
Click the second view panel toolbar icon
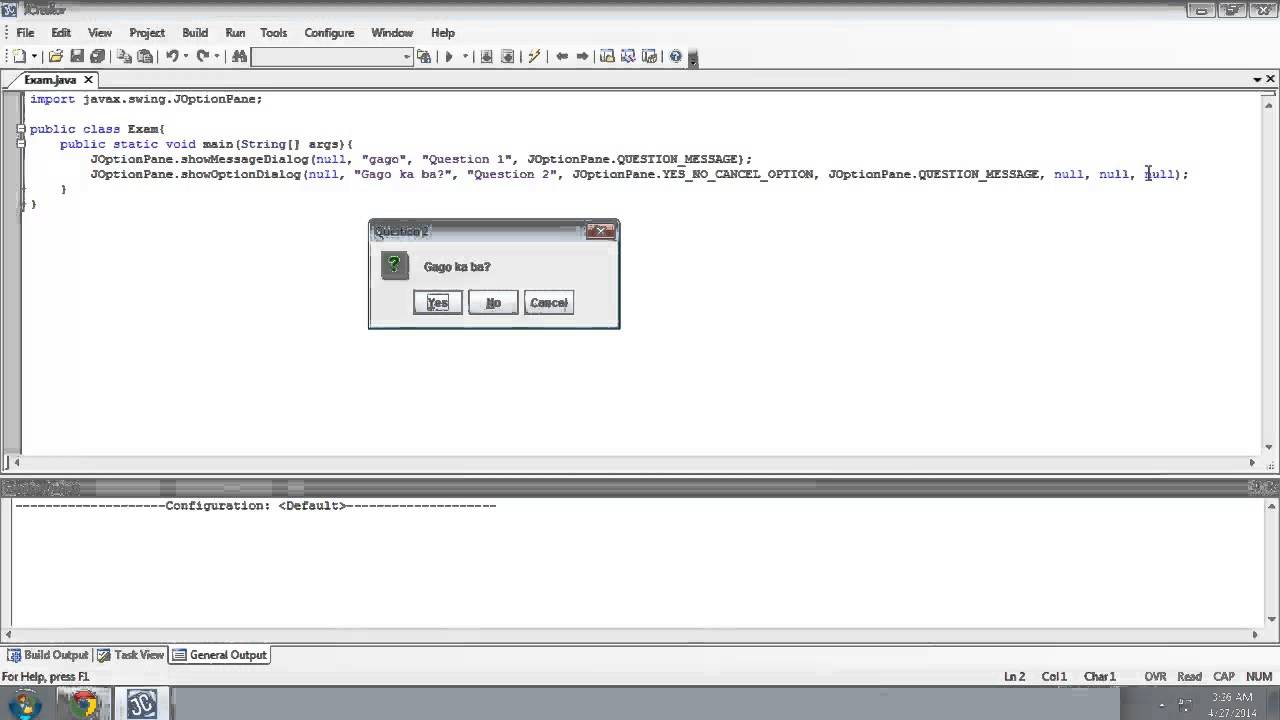628,57
